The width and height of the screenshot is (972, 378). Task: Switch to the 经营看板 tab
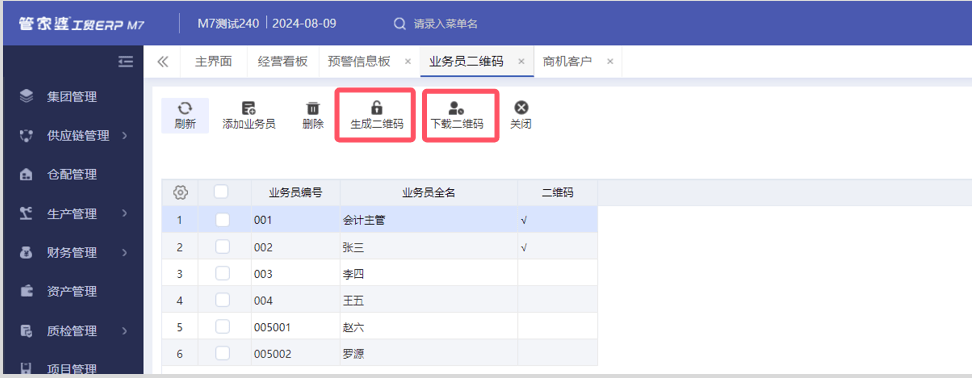click(x=283, y=61)
